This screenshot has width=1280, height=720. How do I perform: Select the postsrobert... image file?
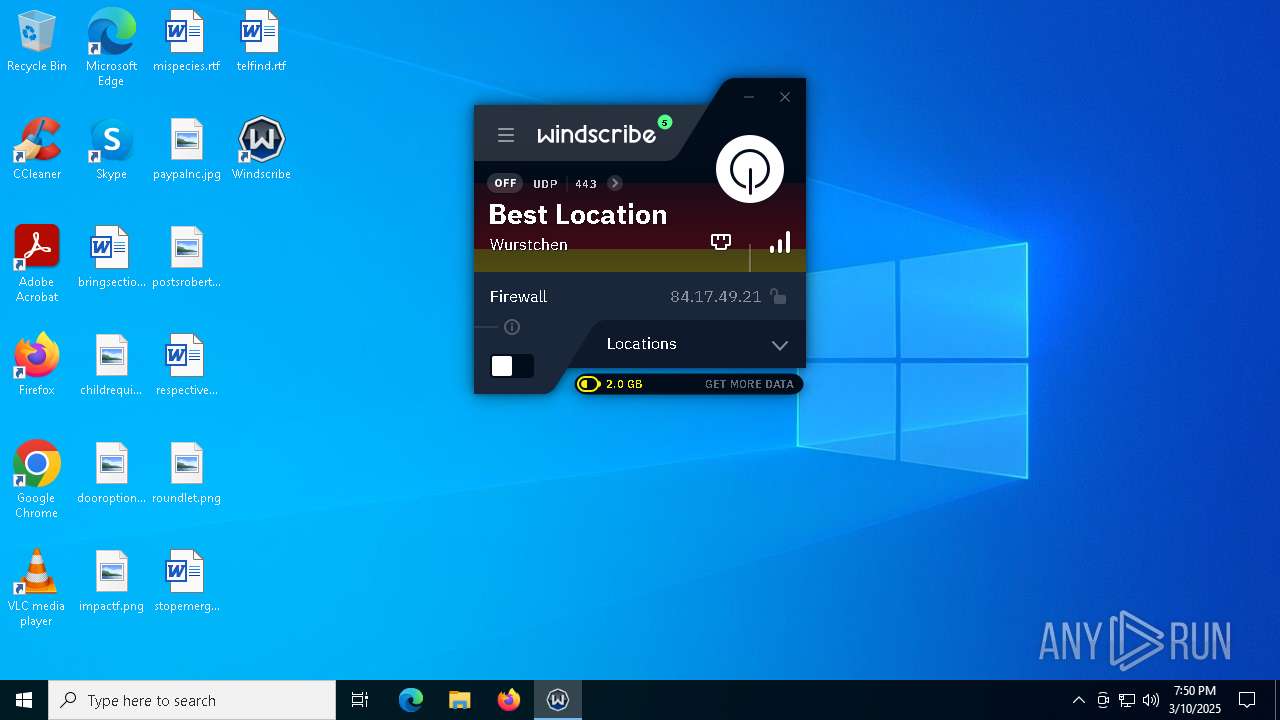pos(186,258)
